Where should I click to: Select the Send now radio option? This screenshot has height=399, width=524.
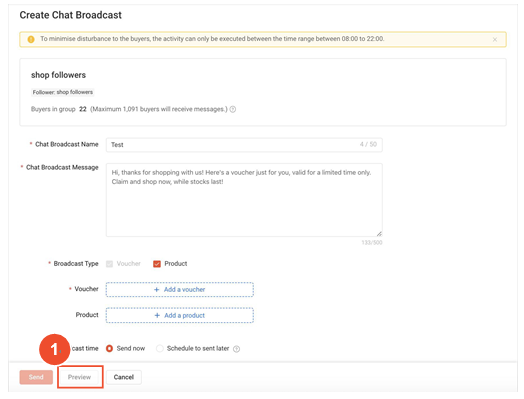(109, 349)
